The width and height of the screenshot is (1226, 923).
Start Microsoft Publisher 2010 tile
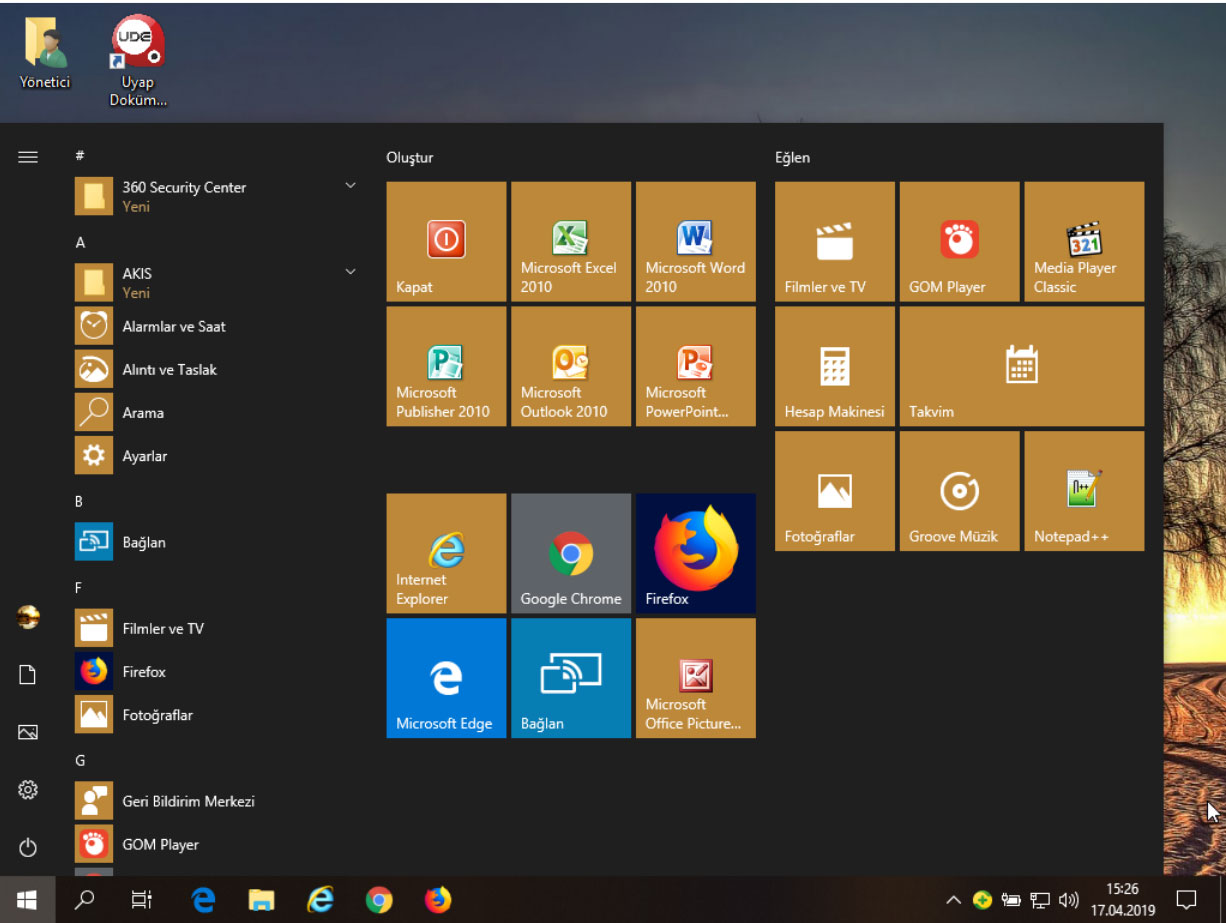click(446, 366)
